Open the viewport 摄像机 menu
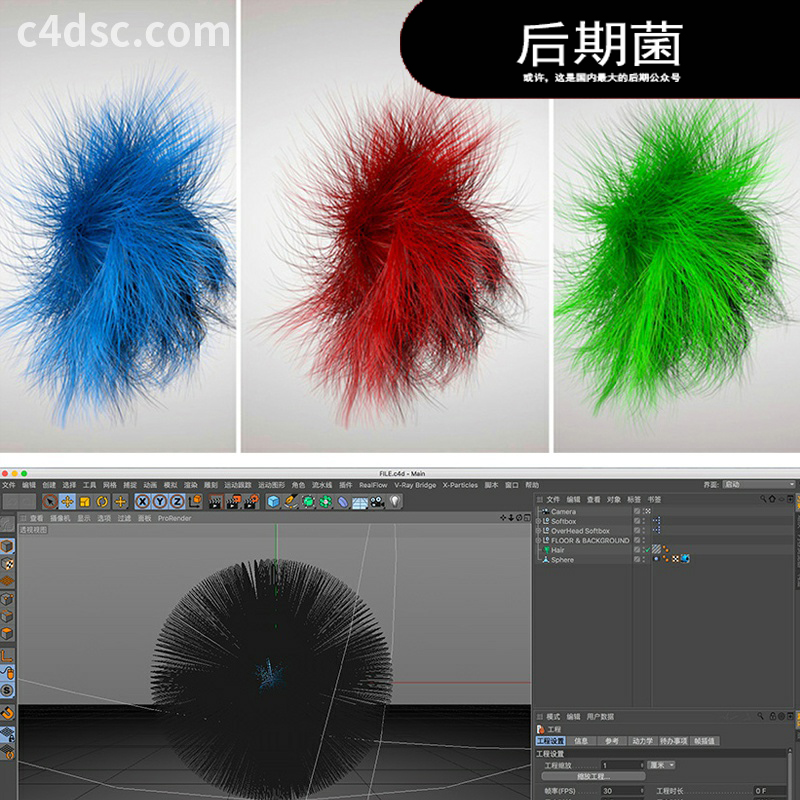800x800 pixels. [60, 518]
